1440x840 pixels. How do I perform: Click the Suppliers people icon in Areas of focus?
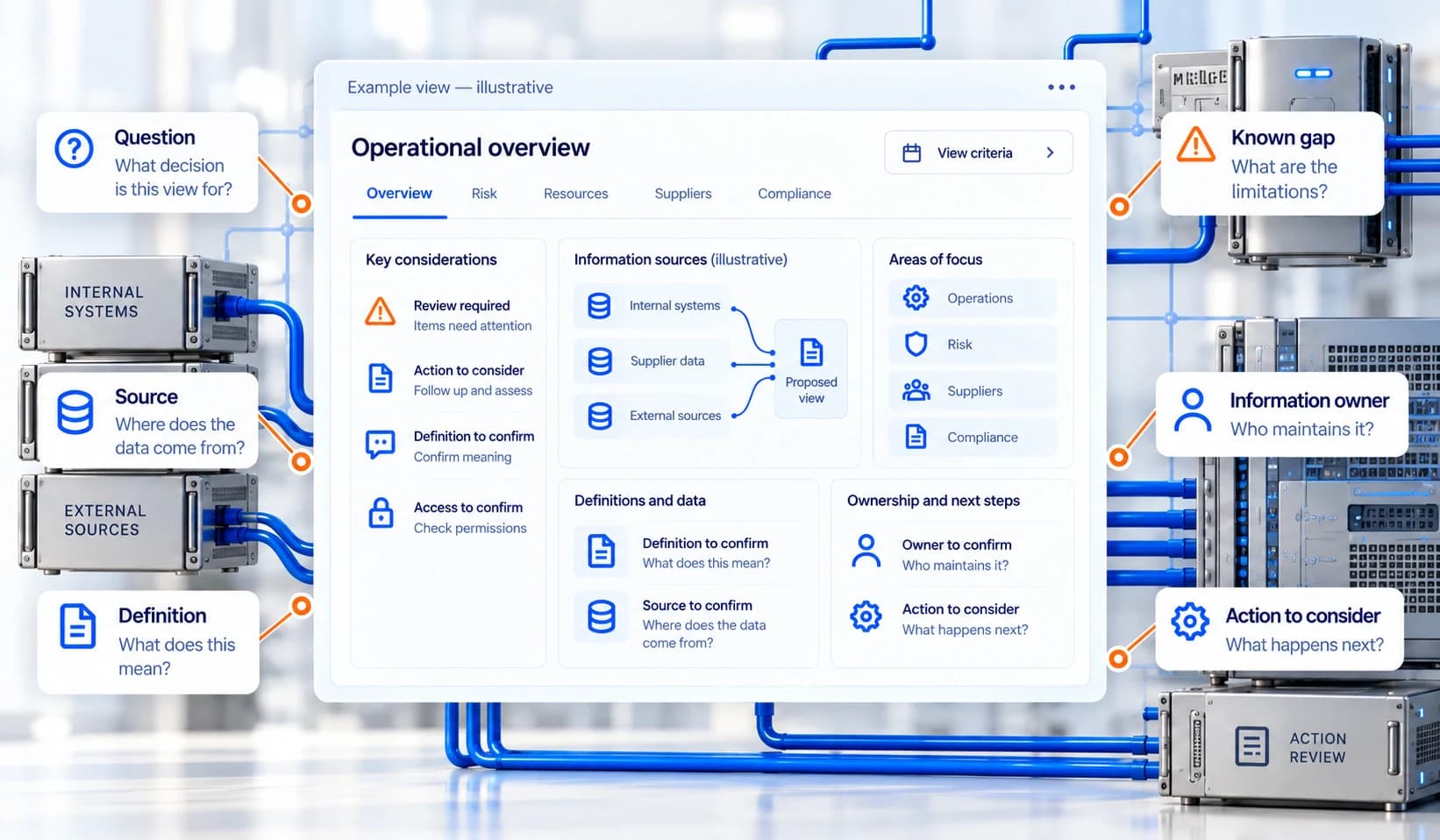916,390
